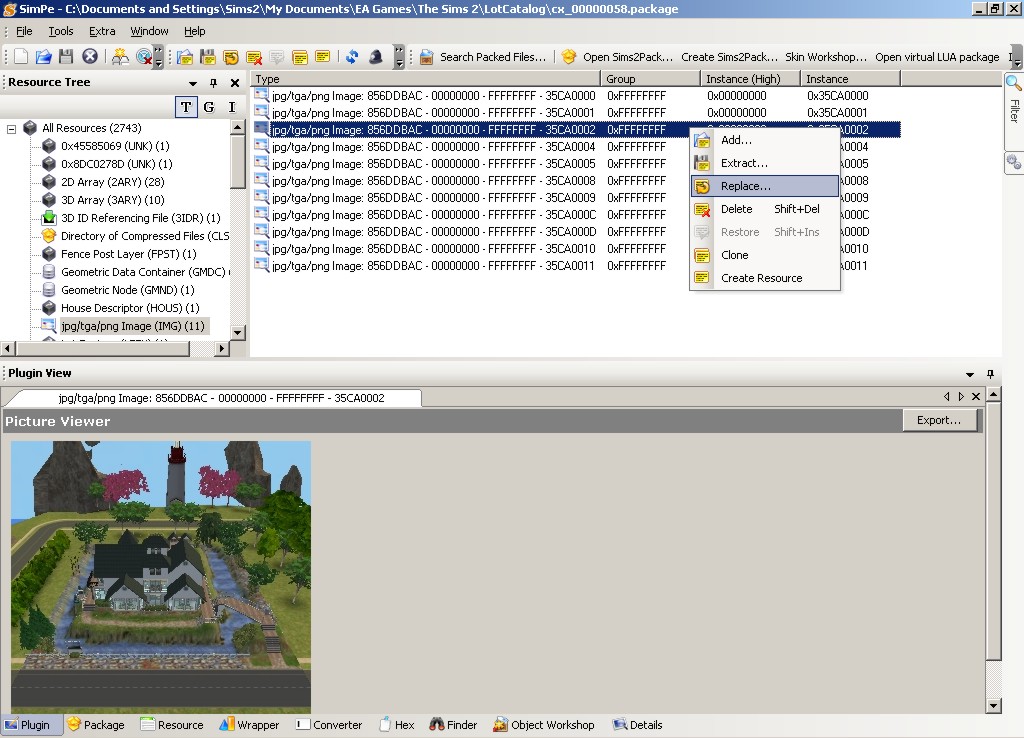The image size is (1024, 738).
Task: Choose Replace... from the context menu
Action: point(746,186)
